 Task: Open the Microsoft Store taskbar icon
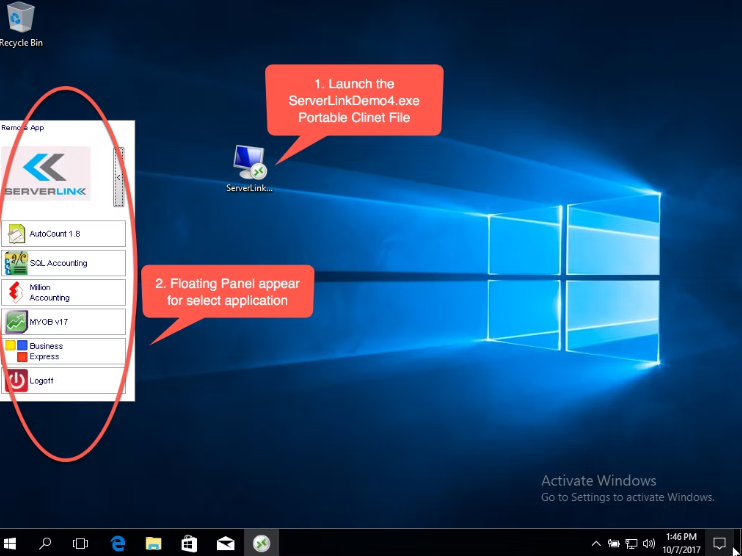pos(189,543)
